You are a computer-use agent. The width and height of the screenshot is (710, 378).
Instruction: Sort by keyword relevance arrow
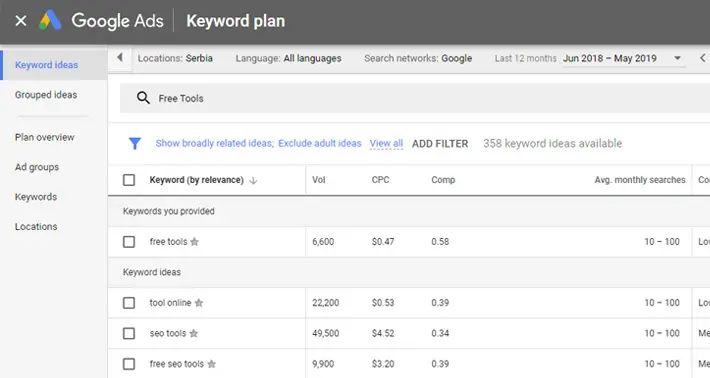point(254,180)
